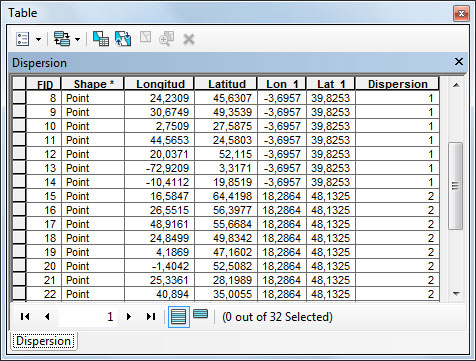Click the Lon_1 column header
Viewport: 476px width, 361px height.
[282, 84]
